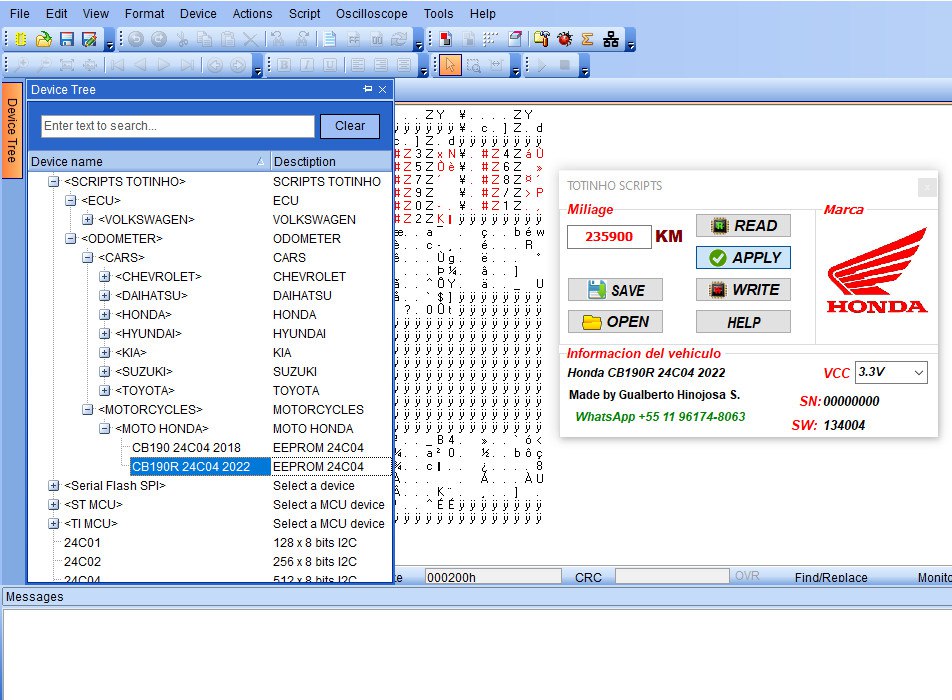Screen dimensions: 952x700
Task: Click the red bug debug icon
Action: pyautogui.click(x=565, y=39)
